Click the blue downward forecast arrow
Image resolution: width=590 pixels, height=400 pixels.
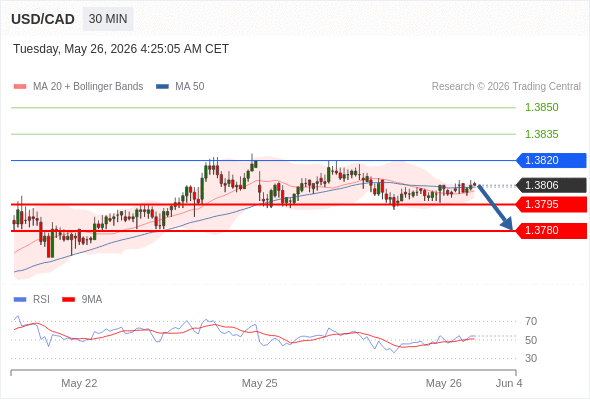point(495,207)
